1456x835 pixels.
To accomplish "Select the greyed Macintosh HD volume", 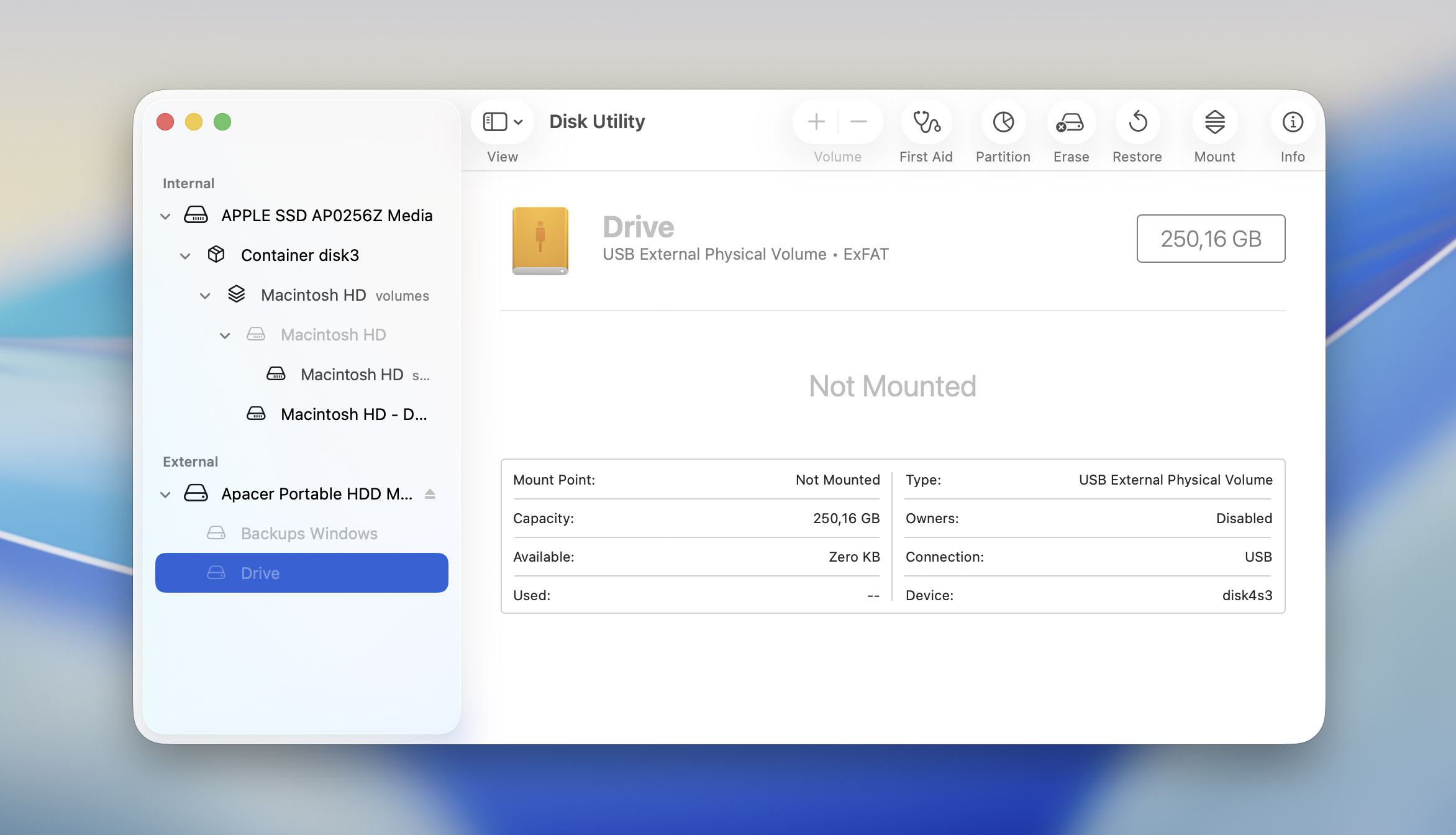I will 302,335.
